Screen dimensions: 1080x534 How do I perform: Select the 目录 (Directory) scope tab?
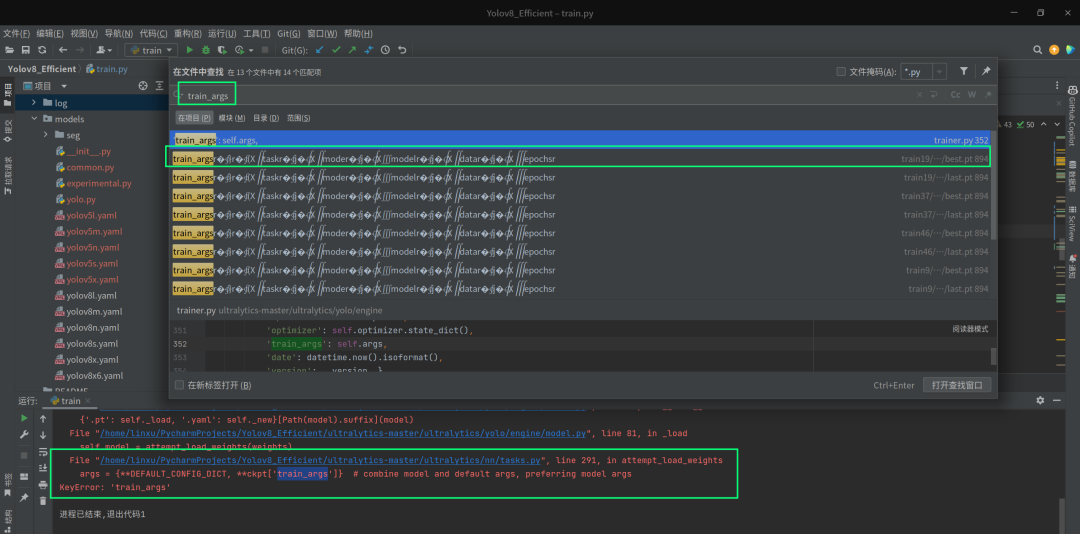pos(266,118)
